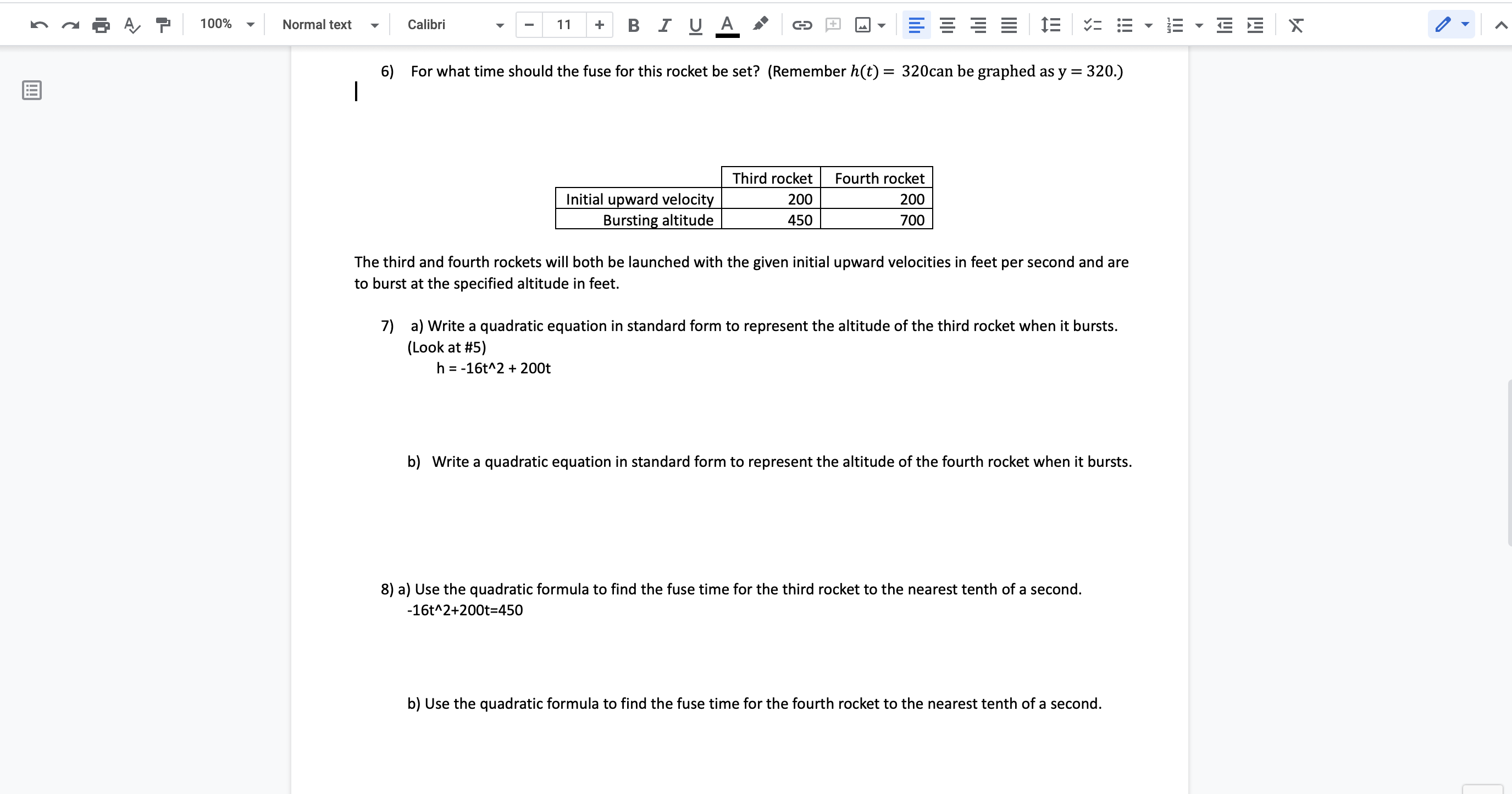Click the line spacing icon
This screenshot has width=1512, height=794.
click(x=1050, y=24)
